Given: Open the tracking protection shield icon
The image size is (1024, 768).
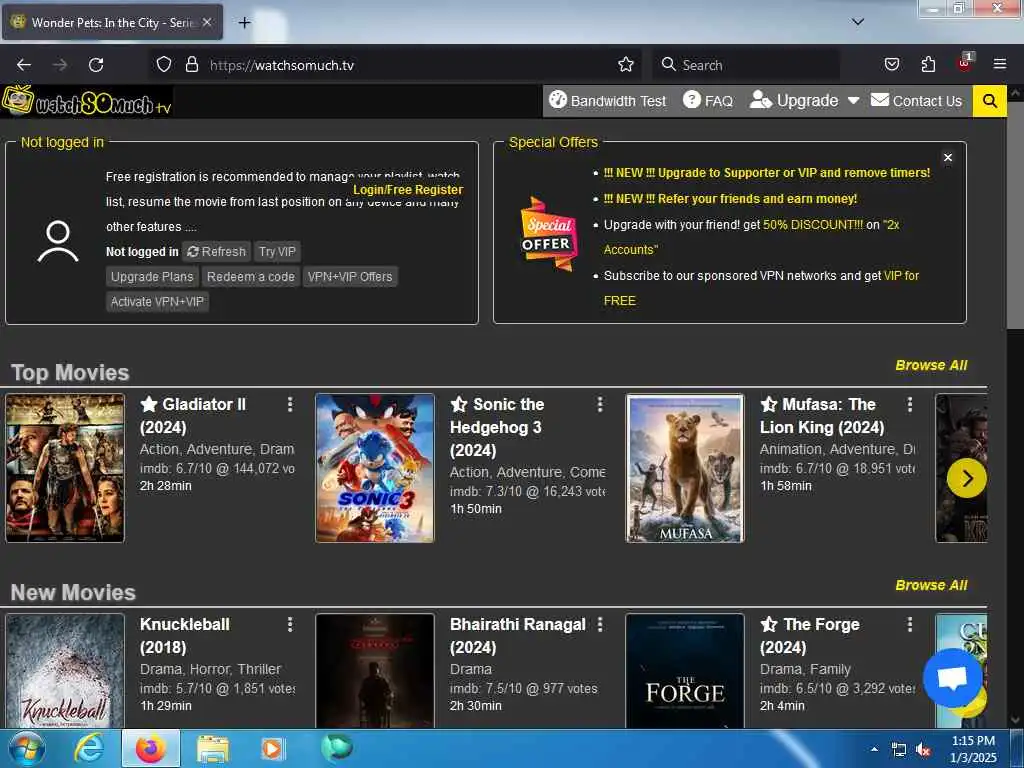Looking at the screenshot, I should point(164,65).
